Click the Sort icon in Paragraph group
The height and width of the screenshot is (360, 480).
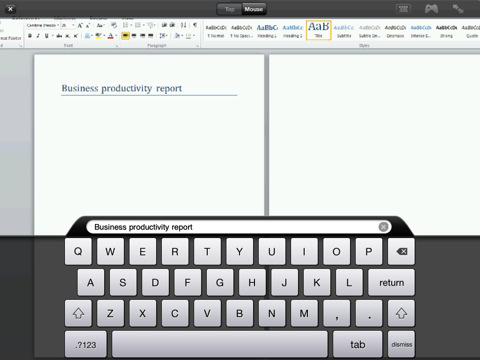(184, 25)
